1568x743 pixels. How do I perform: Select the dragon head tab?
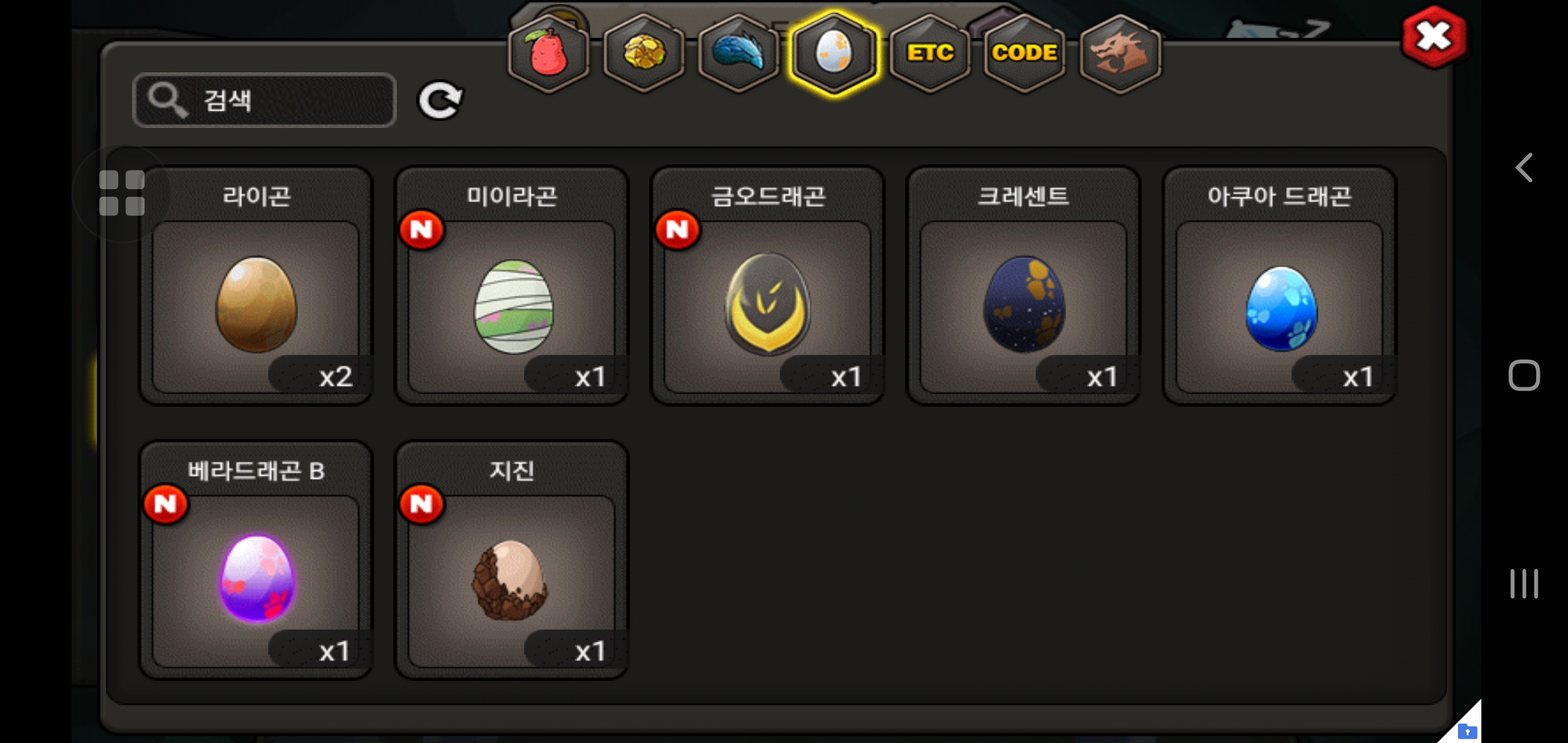pos(1120,54)
